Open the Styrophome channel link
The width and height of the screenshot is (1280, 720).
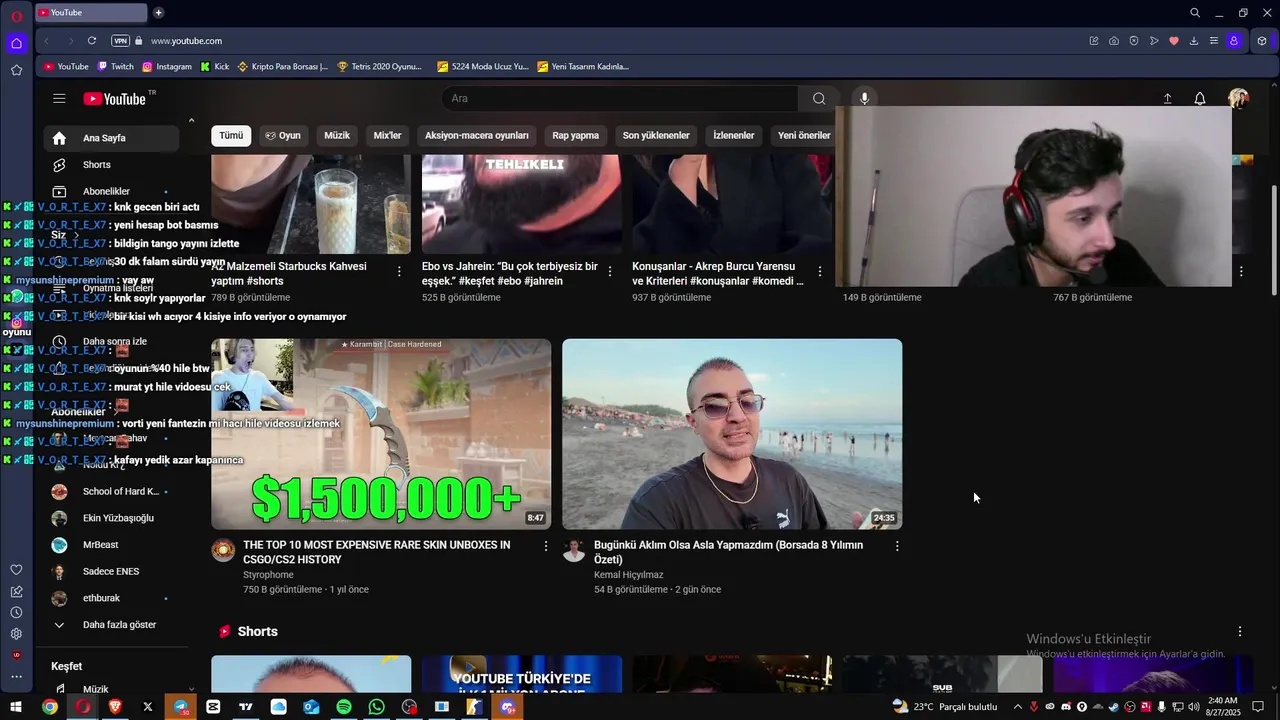pyautogui.click(x=268, y=575)
